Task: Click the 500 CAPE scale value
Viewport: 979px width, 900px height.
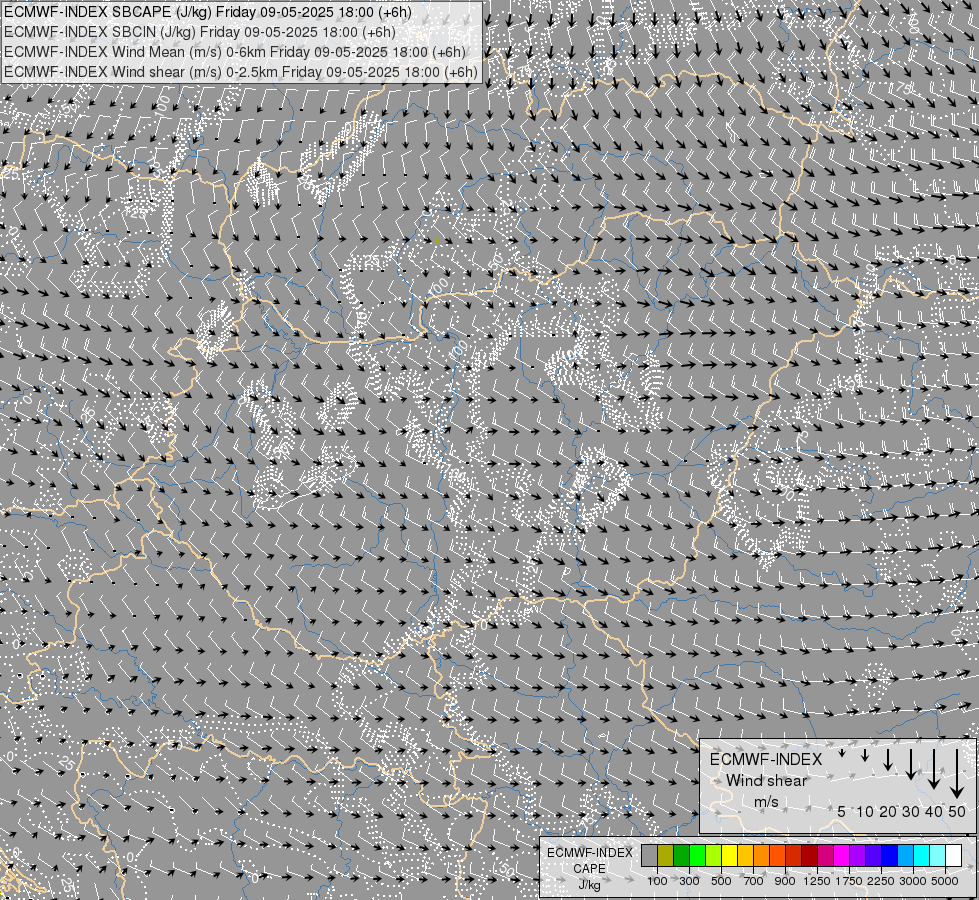Action: pos(721,881)
